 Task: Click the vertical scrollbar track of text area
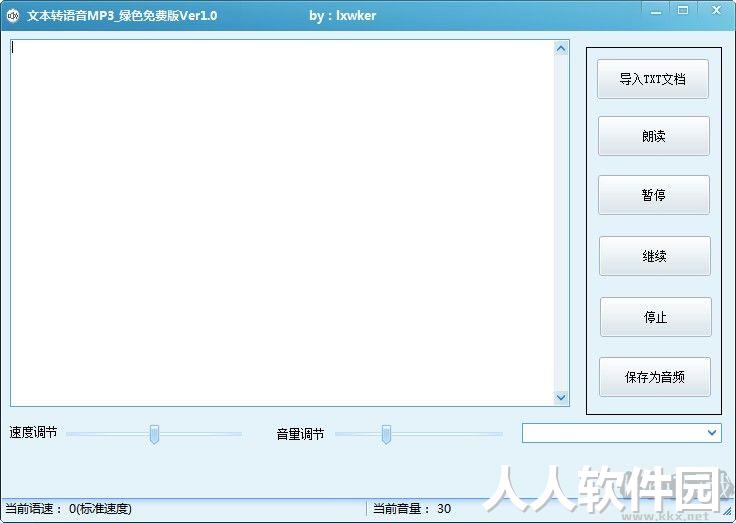click(561, 223)
